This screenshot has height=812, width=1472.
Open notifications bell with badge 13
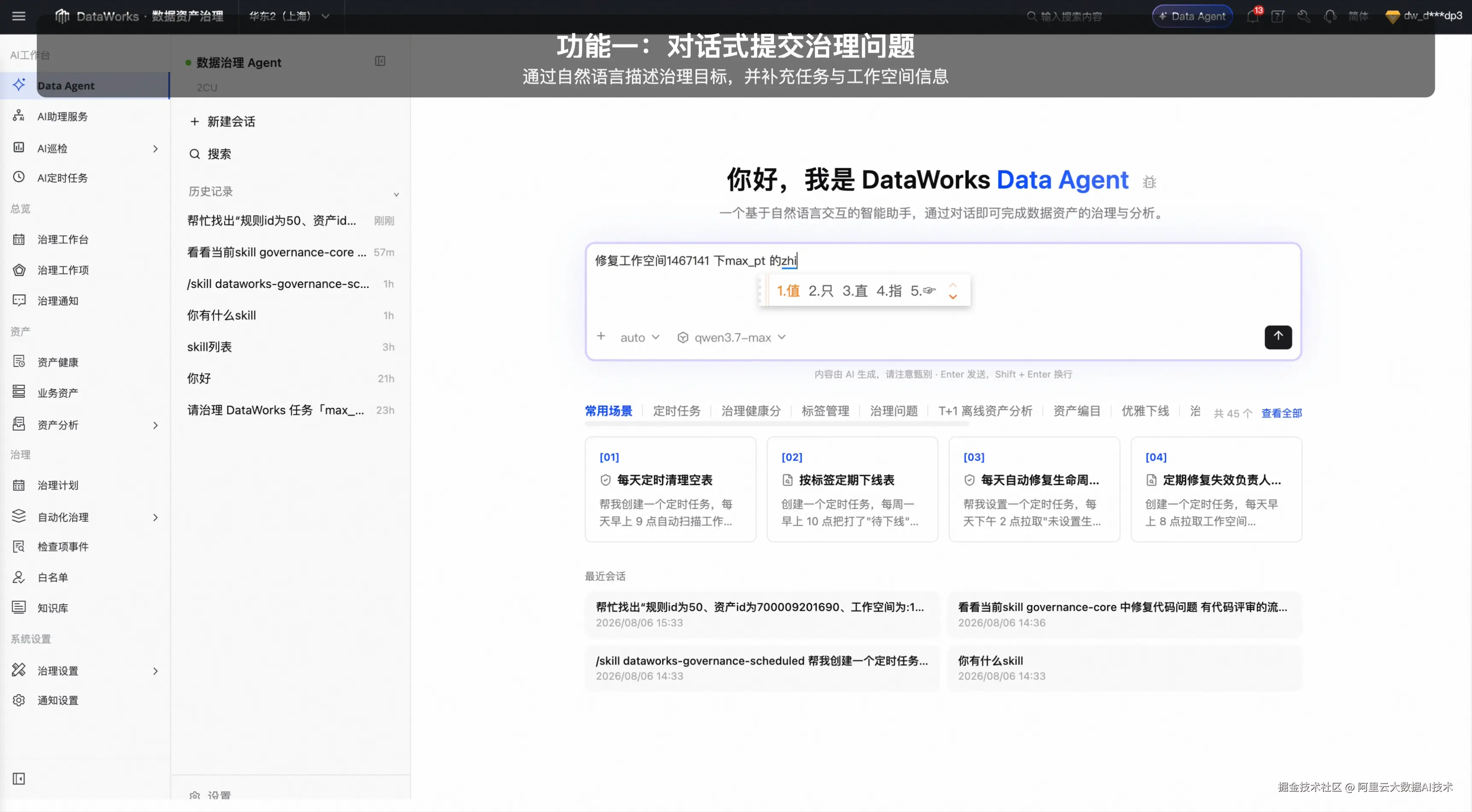pos(1253,16)
